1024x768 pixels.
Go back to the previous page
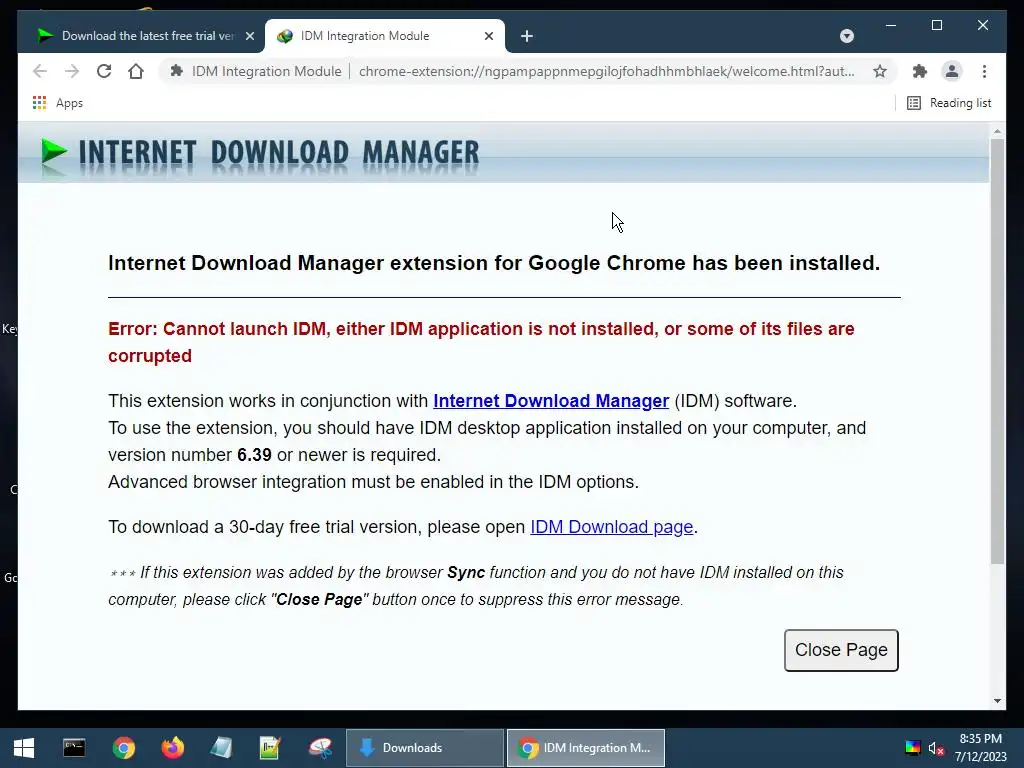[40, 71]
